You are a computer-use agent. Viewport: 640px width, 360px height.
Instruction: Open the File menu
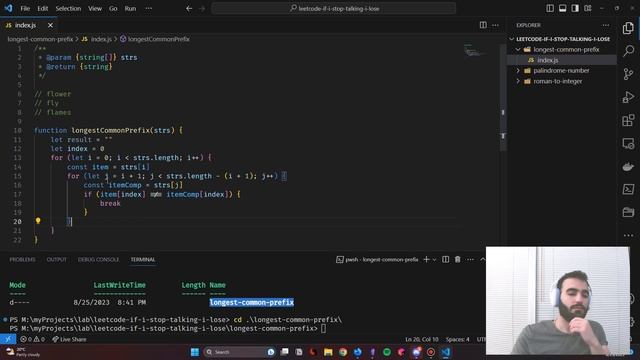point(25,8)
